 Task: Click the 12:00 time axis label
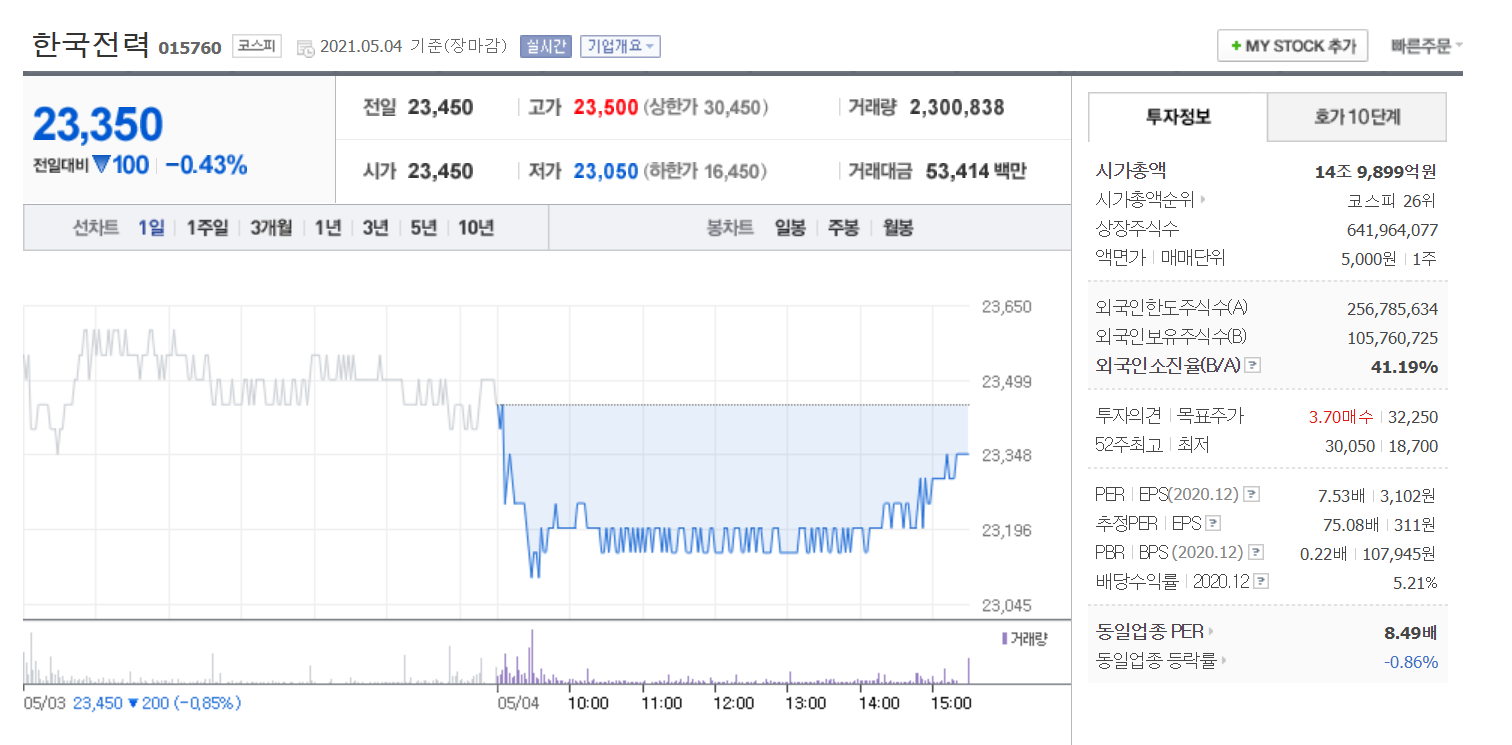[x=733, y=703]
